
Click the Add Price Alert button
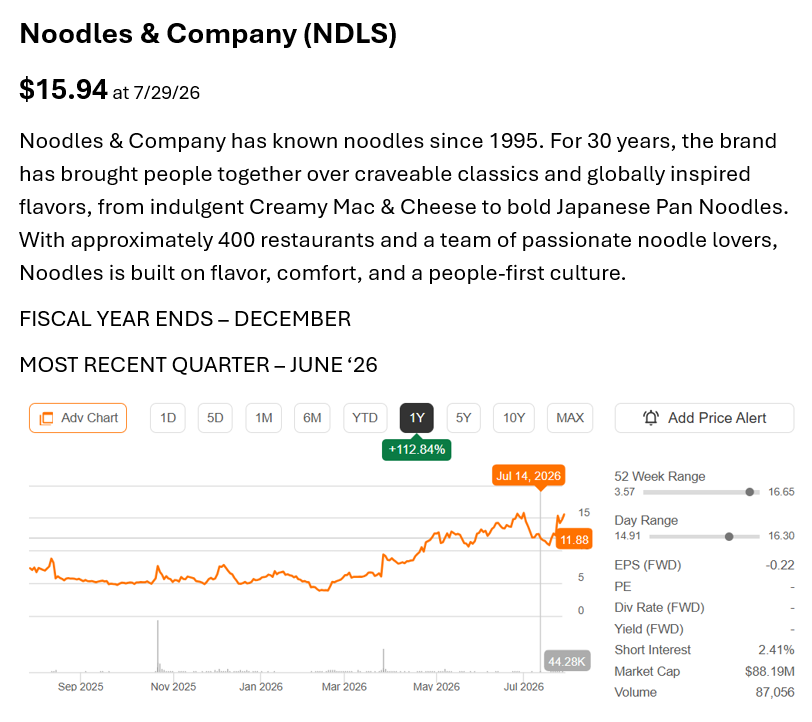(704, 418)
